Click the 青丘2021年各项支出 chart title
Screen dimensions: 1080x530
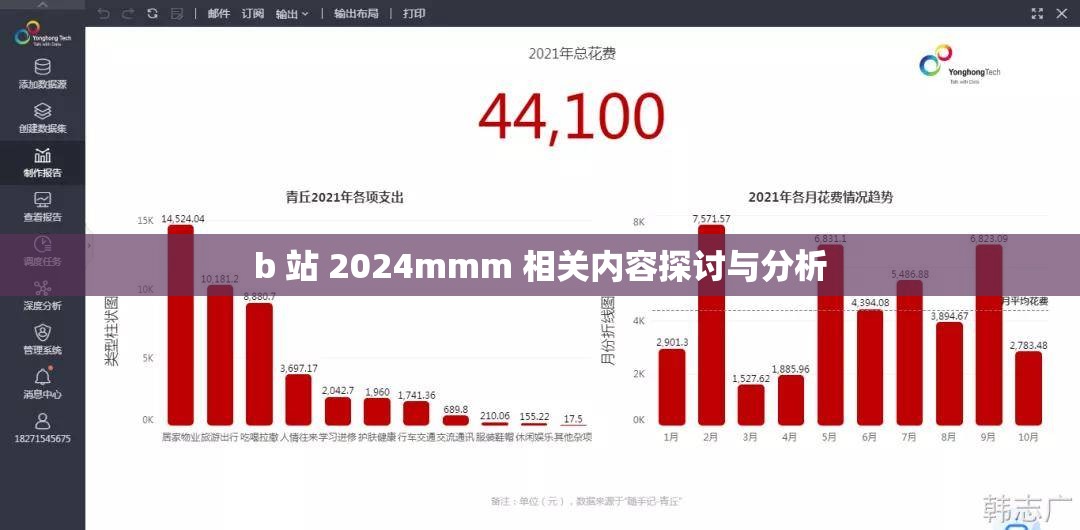coord(345,198)
